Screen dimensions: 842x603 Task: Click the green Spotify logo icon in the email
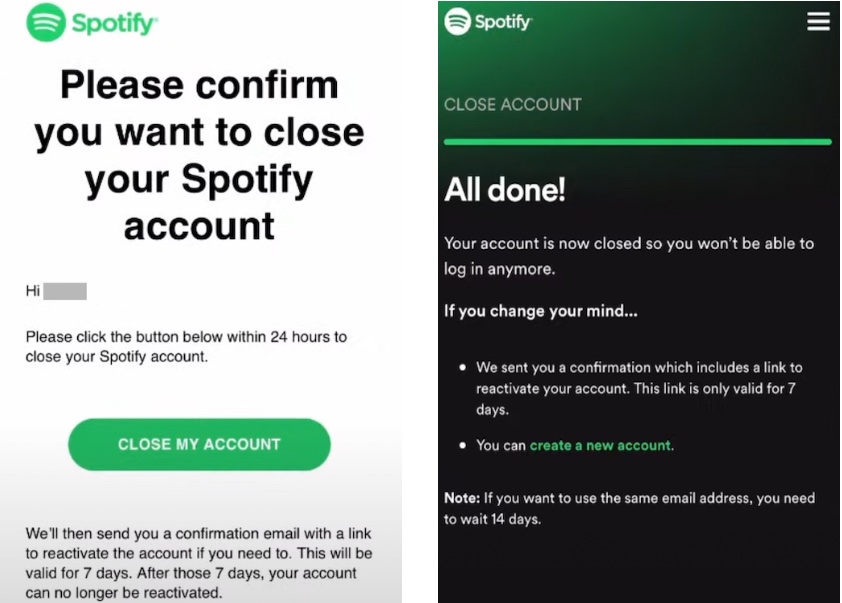pos(46,23)
